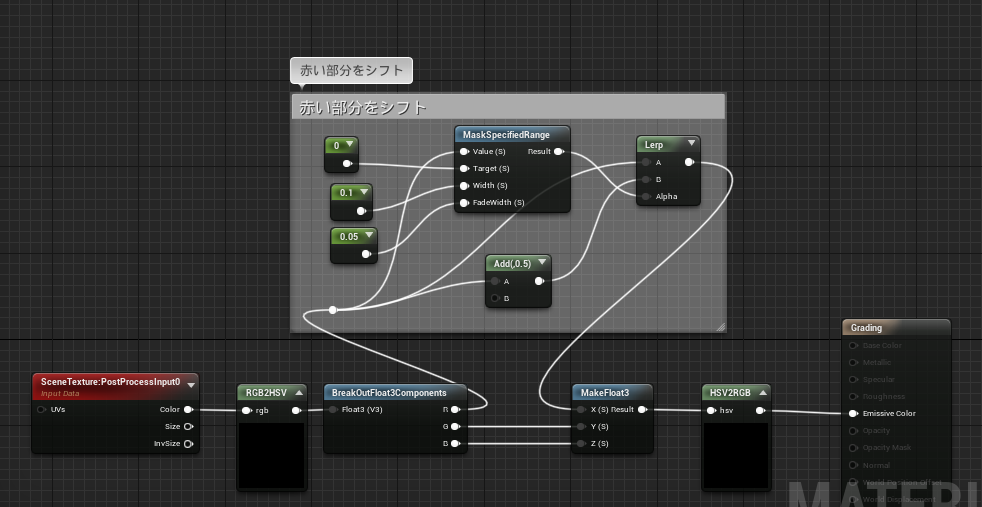Viewport: 982px width, 507px height.
Task: Click the Lerp A input pin
Action: point(646,162)
